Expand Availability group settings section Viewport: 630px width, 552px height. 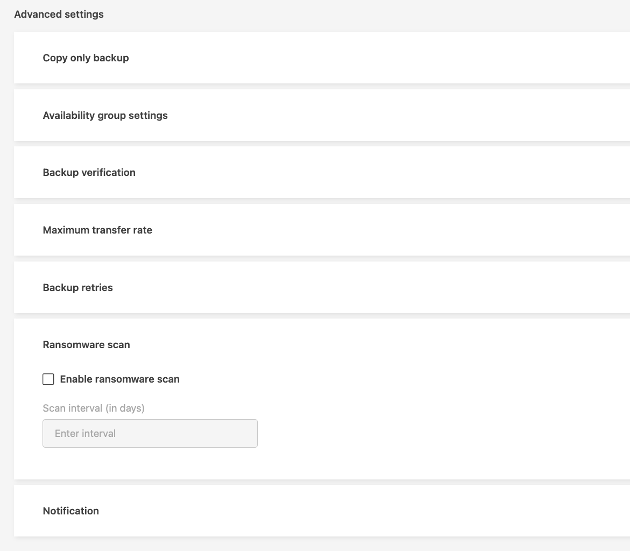[x=320, y=115]
